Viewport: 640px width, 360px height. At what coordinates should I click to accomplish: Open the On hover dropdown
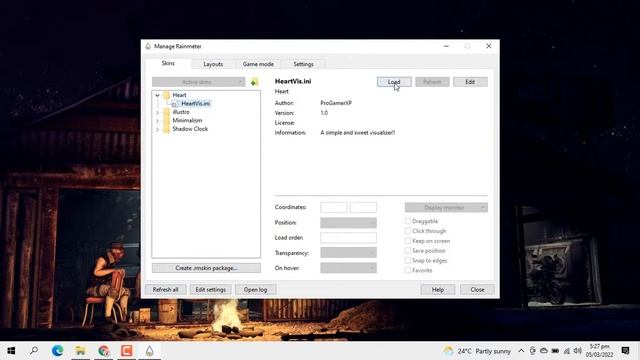coord(349,268)
